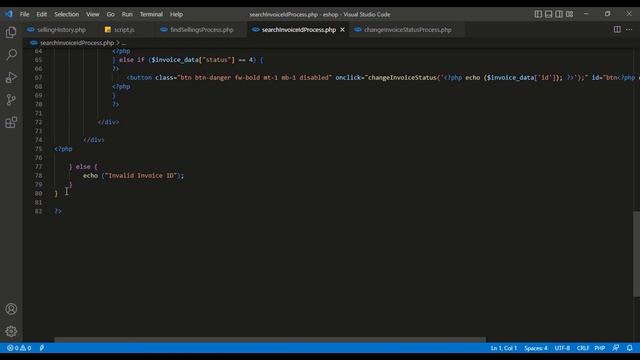Viewport: 640px width, 360px height.
Task: Click the </div> tag on line 74
Action: pos(93,140)
